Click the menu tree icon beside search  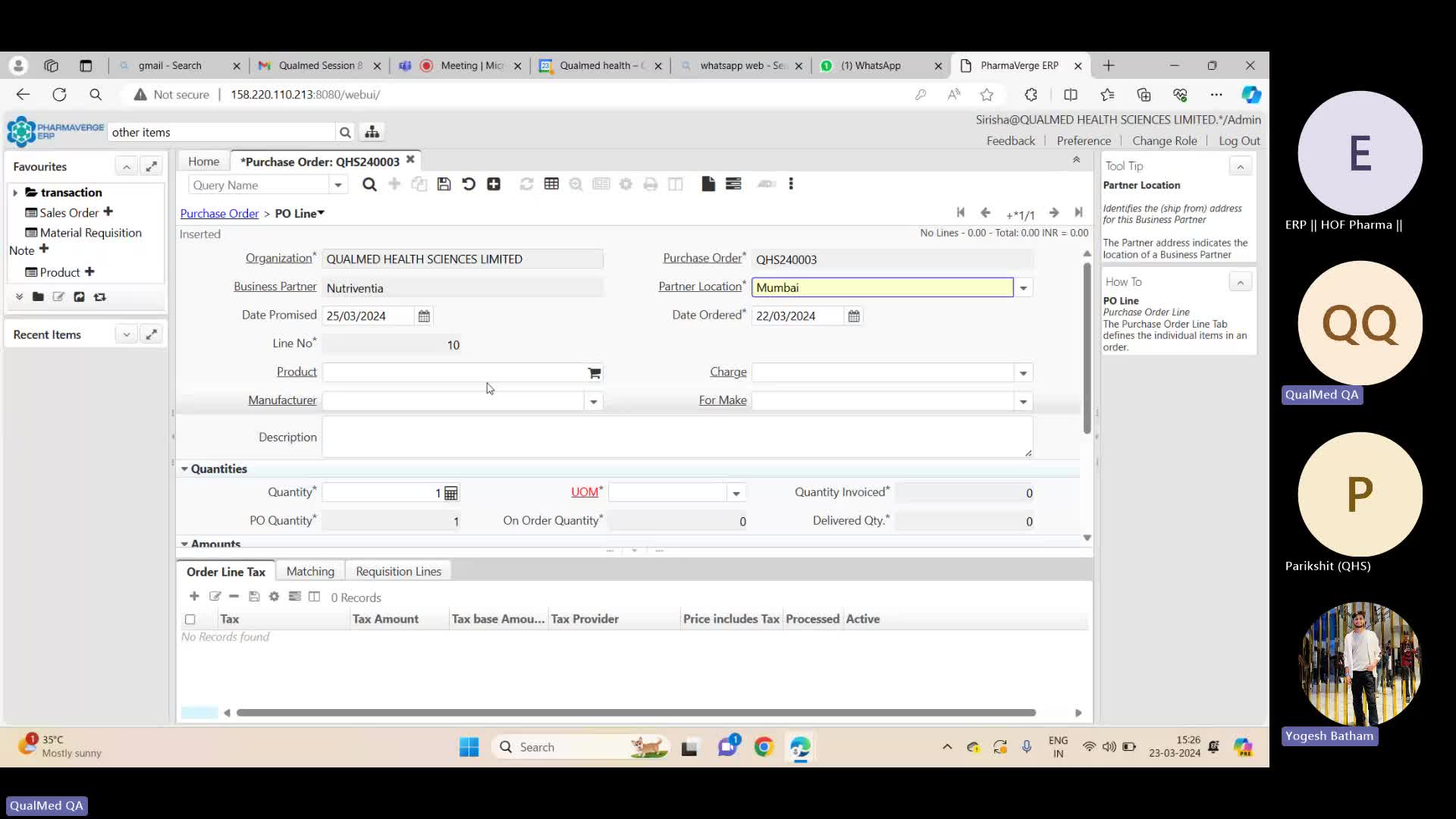[x=372, y=132]
